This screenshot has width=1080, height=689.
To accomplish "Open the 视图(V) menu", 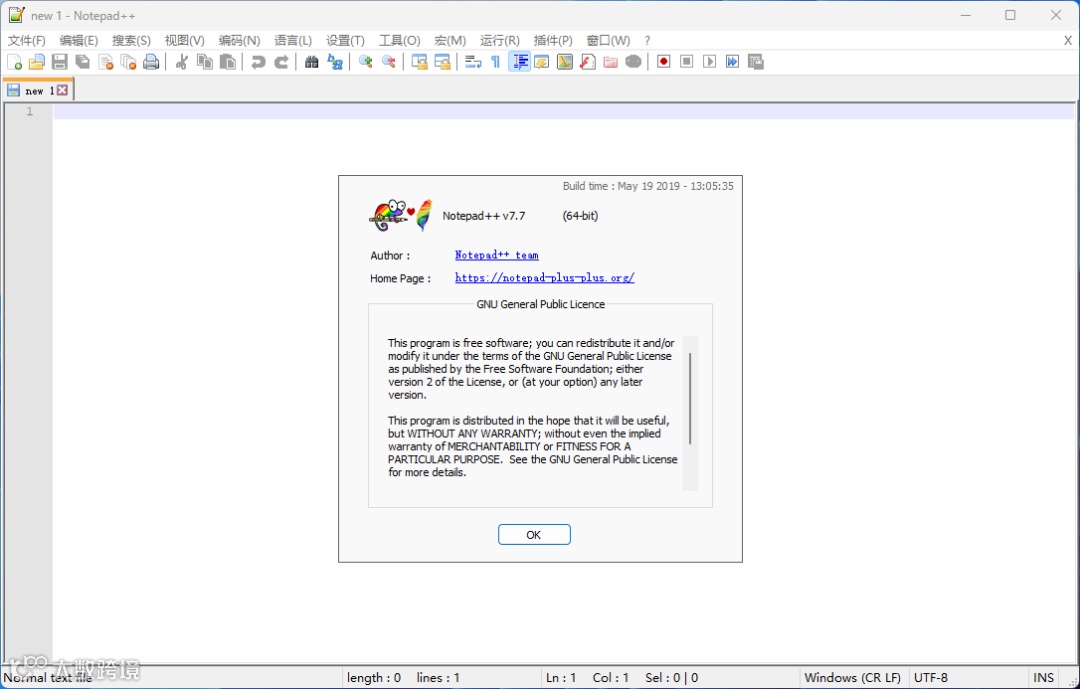I will pyautogui.click(x=185, y=41).
